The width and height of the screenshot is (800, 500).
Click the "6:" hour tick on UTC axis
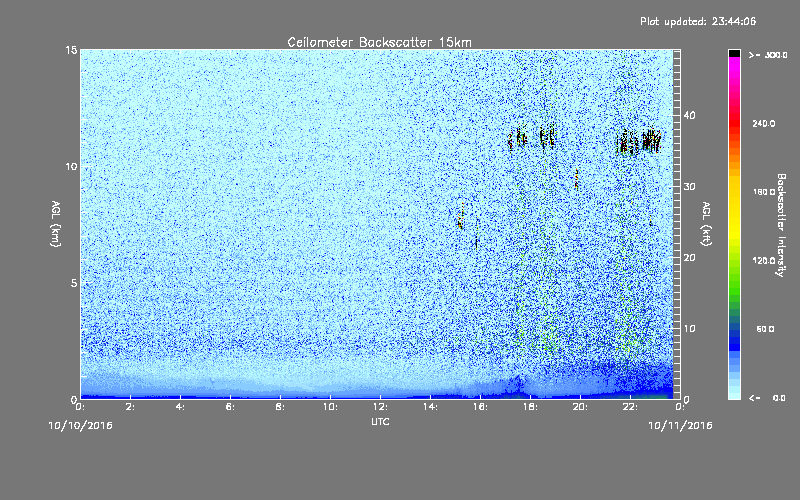point(231,407)
